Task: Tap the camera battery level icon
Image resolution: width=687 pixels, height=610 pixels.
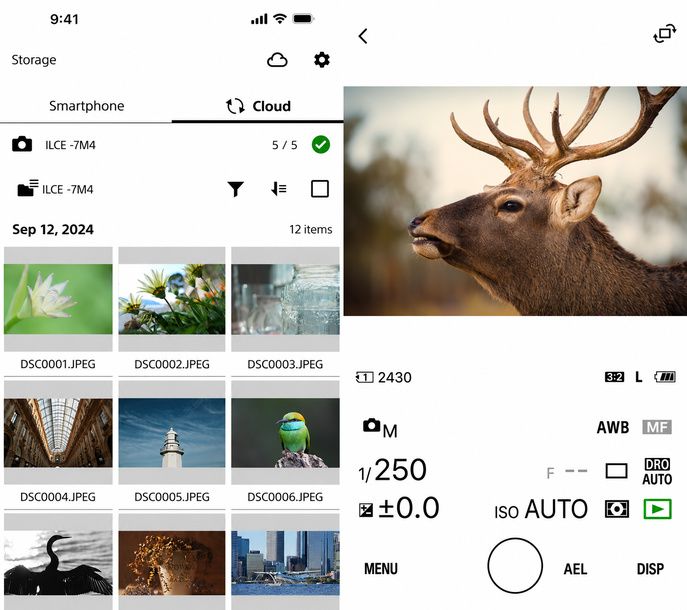Action: point(665,376)
